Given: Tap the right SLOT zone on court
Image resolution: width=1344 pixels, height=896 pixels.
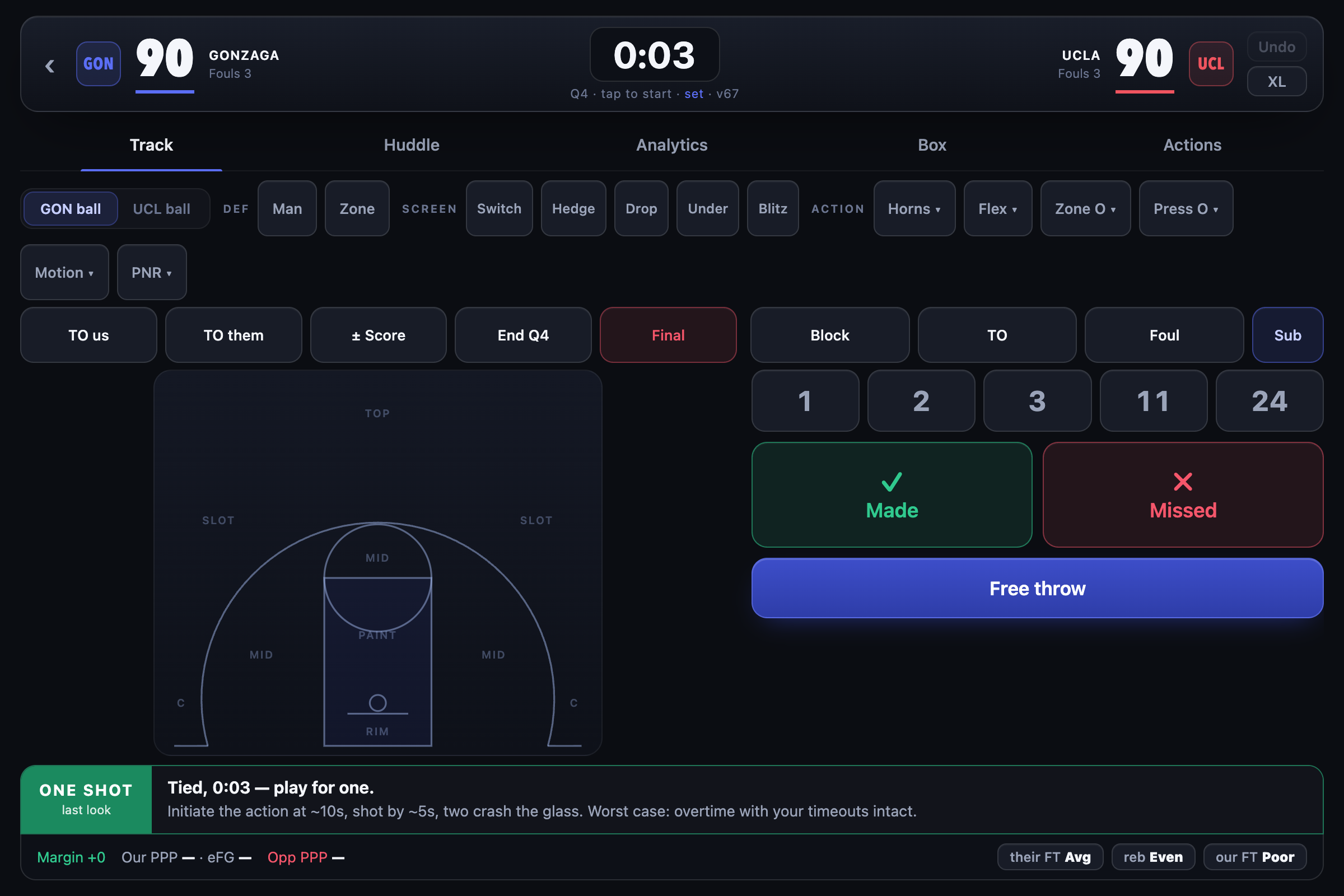Looking at the screenshot, I should [536, 520].
